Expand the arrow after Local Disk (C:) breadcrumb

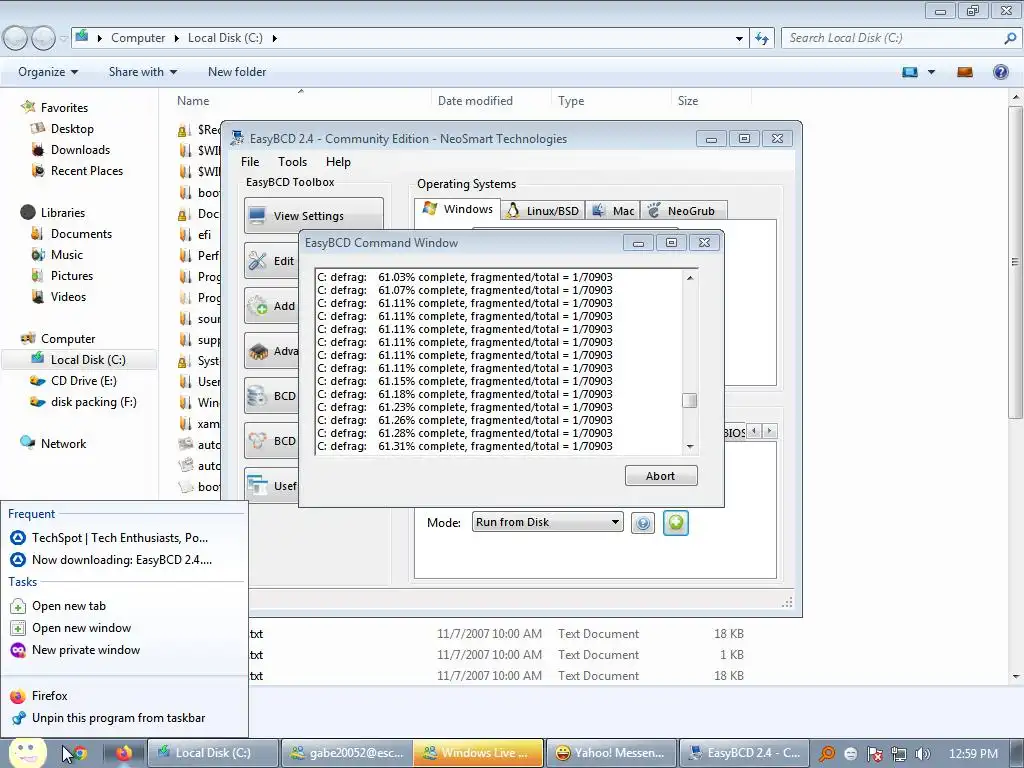click(274, 39)
